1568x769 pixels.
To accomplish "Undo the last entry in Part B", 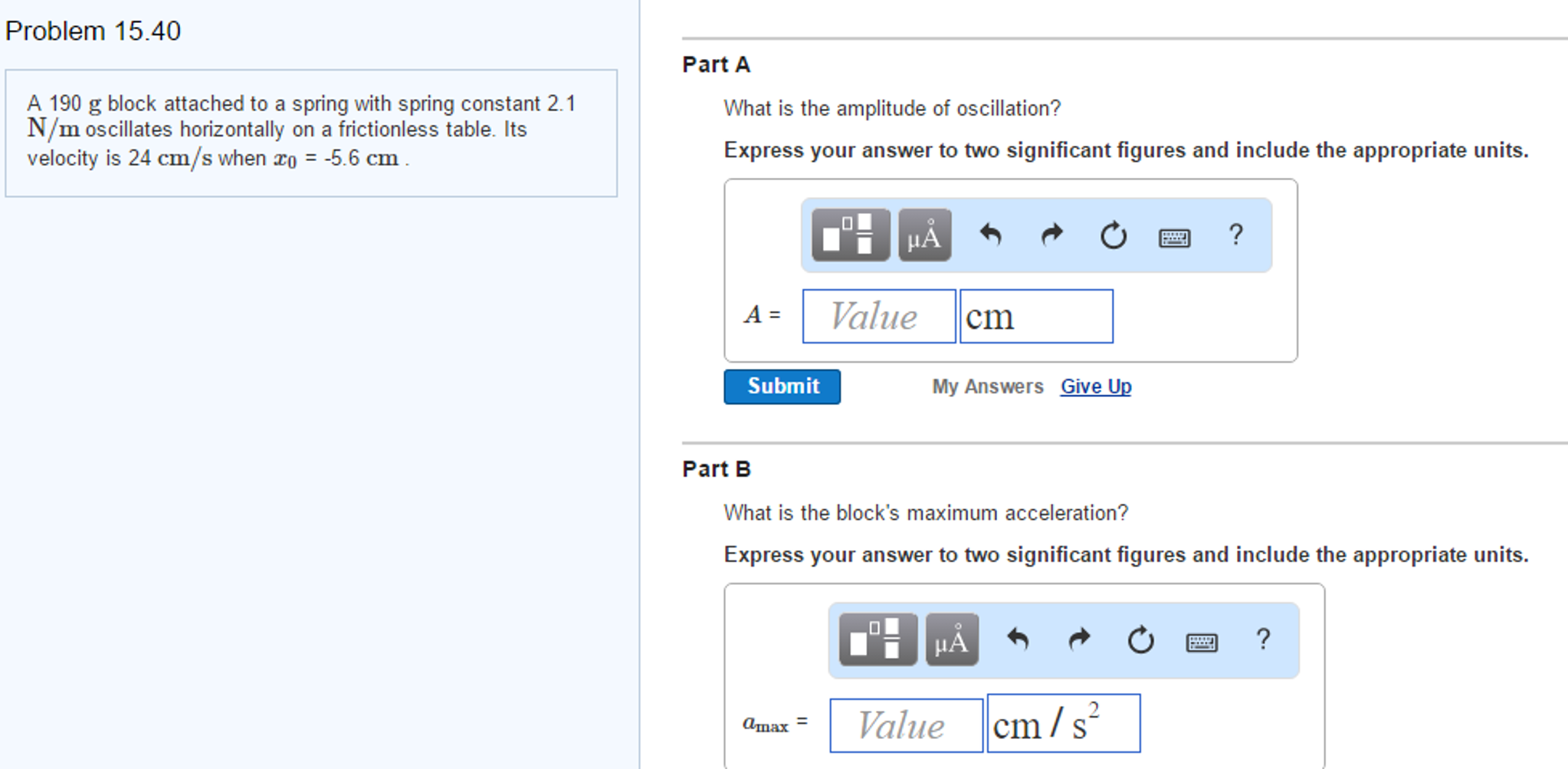I will [x=1018, y=640].
